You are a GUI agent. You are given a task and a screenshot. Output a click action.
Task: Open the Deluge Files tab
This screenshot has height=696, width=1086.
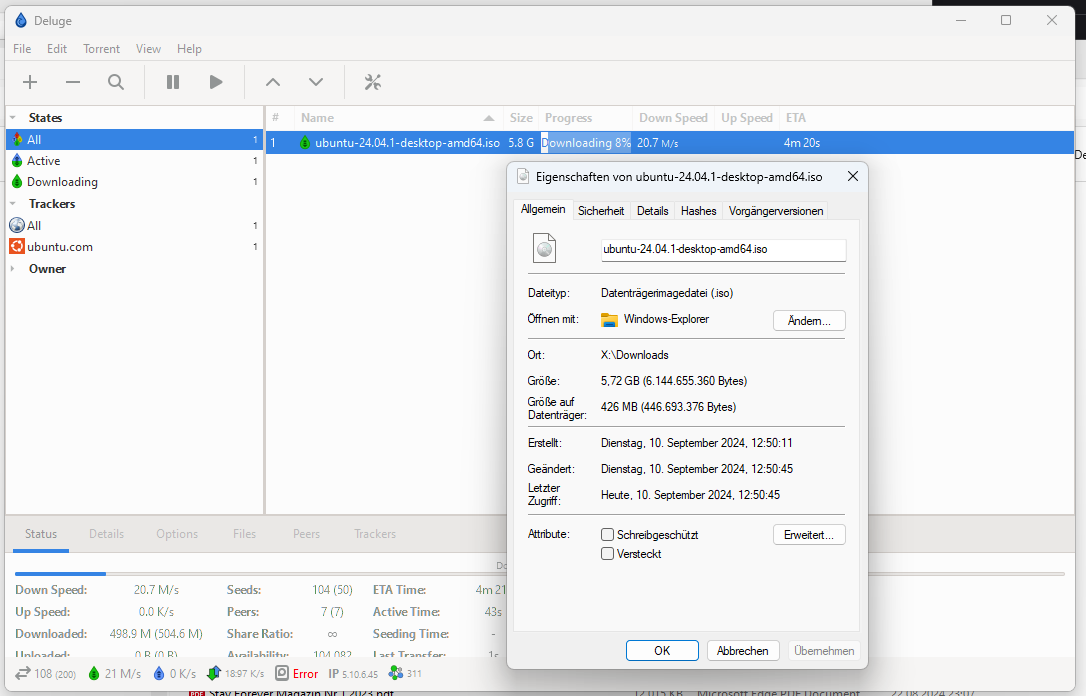coord(244,534)
